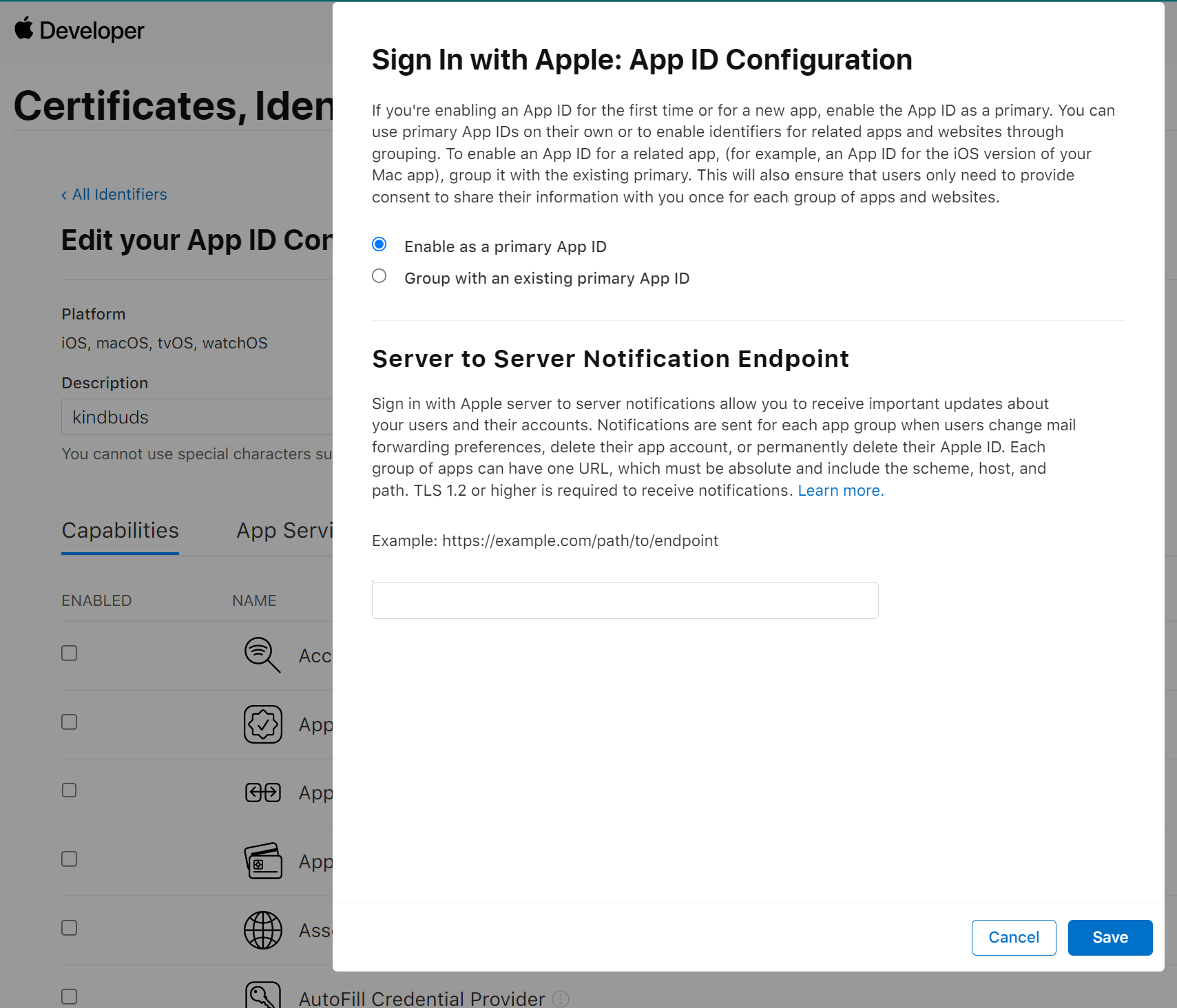Switch to the App Services tab

click(284, 531)
